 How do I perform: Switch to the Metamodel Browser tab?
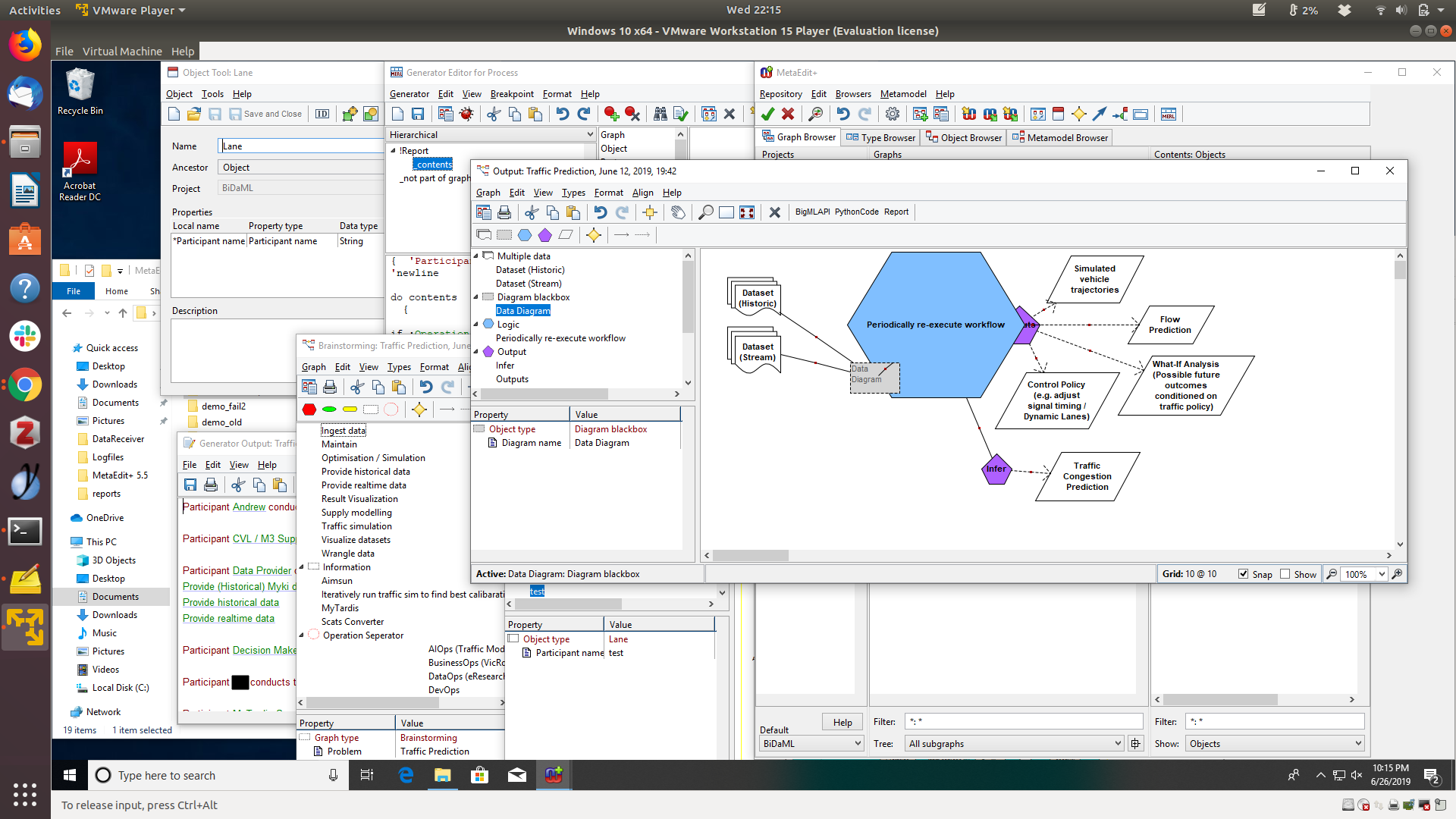click(1060, 137)
